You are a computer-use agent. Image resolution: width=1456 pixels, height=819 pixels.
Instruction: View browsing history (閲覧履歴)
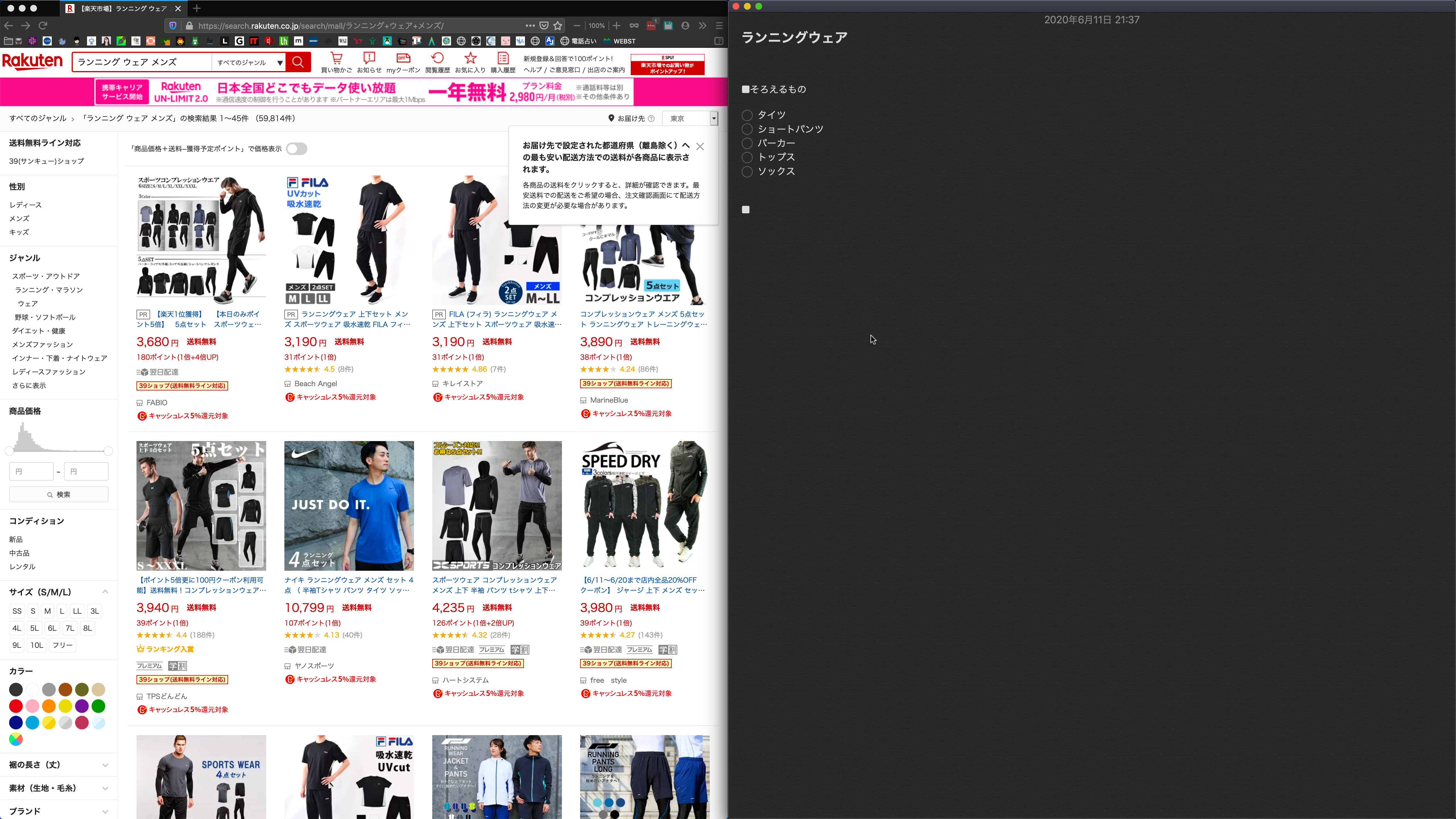point(437,63)
